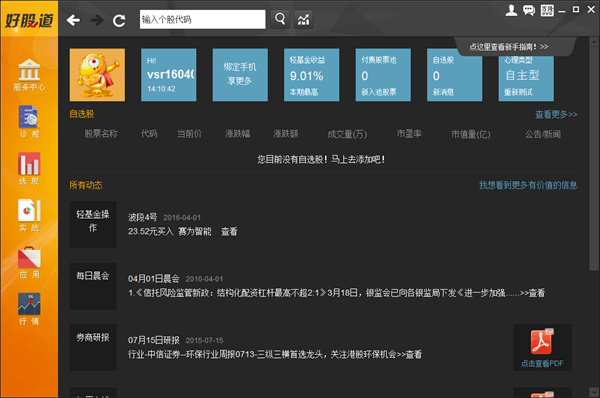600x398 pixels.
Task: Open the 诊股 stock diagnosis icon
Action: click(x=29, y=121)
